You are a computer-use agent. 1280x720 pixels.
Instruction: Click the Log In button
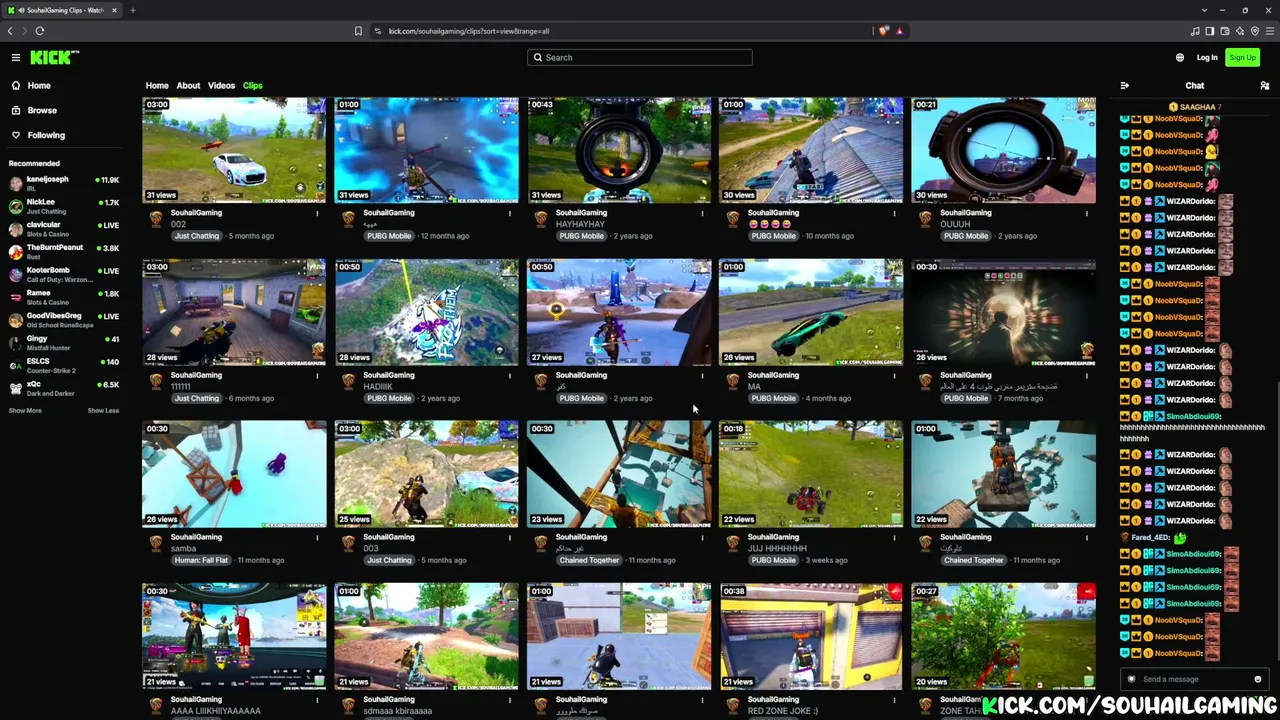[x=1207, y=58]
